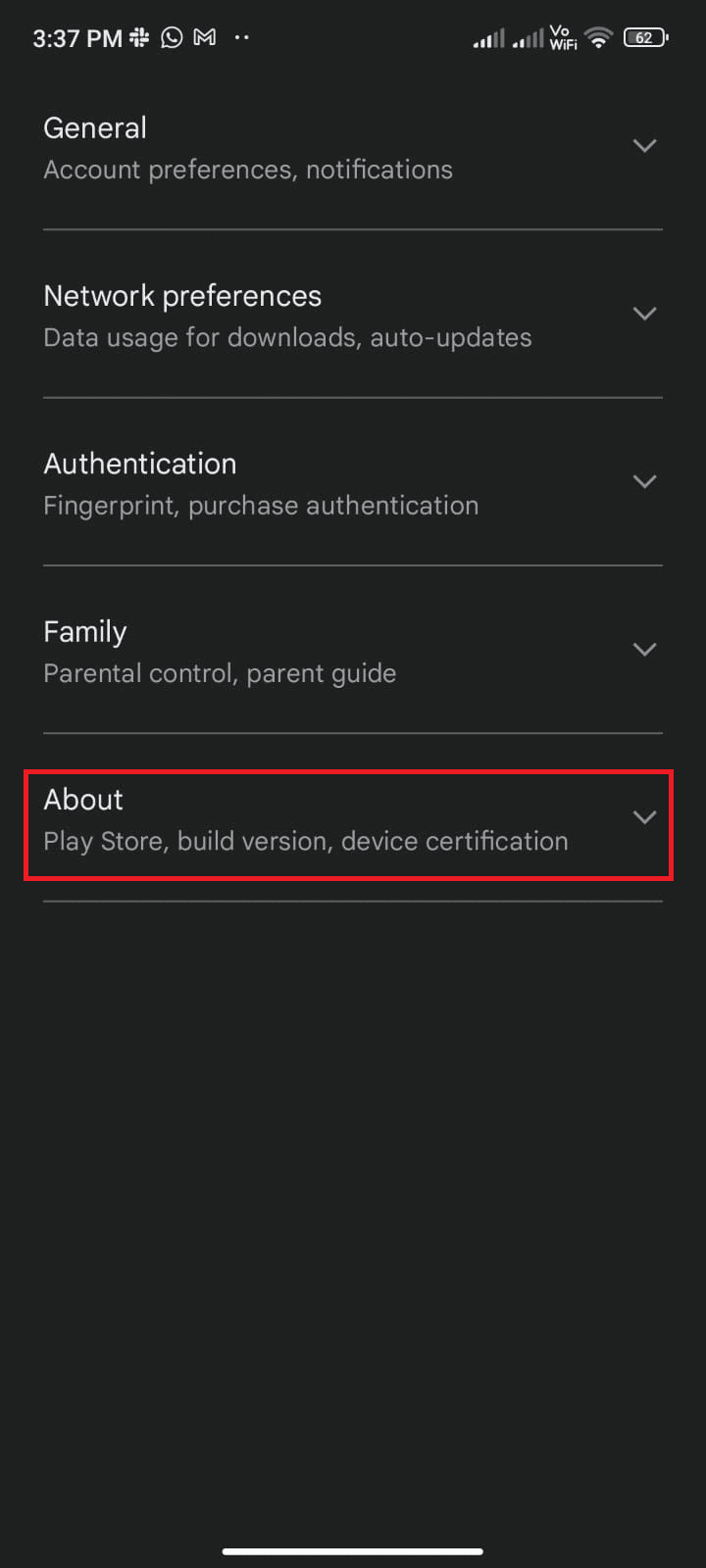706x1568 pixels.
Task: Select the Gmail notification icon
Action: [203, 37]
